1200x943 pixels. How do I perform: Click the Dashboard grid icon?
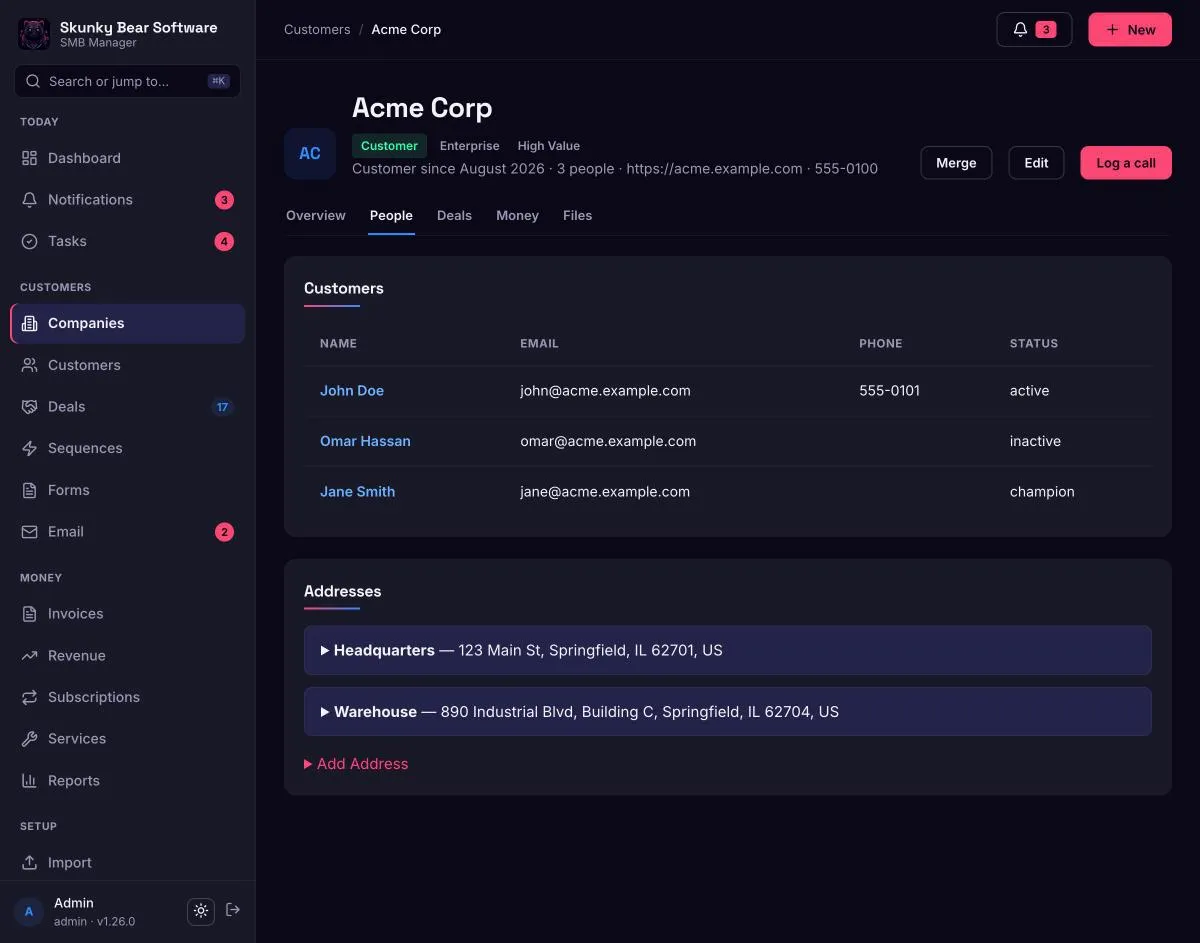pyautogui.click(x=29, y=158)
